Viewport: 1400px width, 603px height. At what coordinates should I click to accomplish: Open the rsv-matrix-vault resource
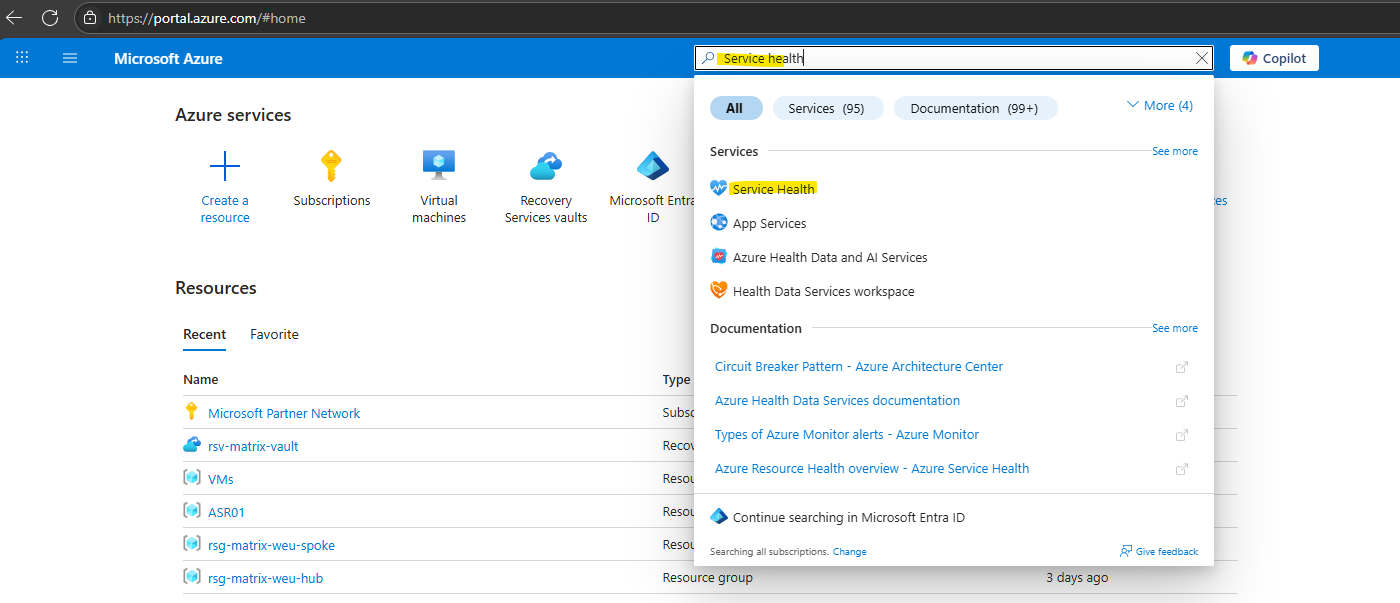tap(253, 446)
